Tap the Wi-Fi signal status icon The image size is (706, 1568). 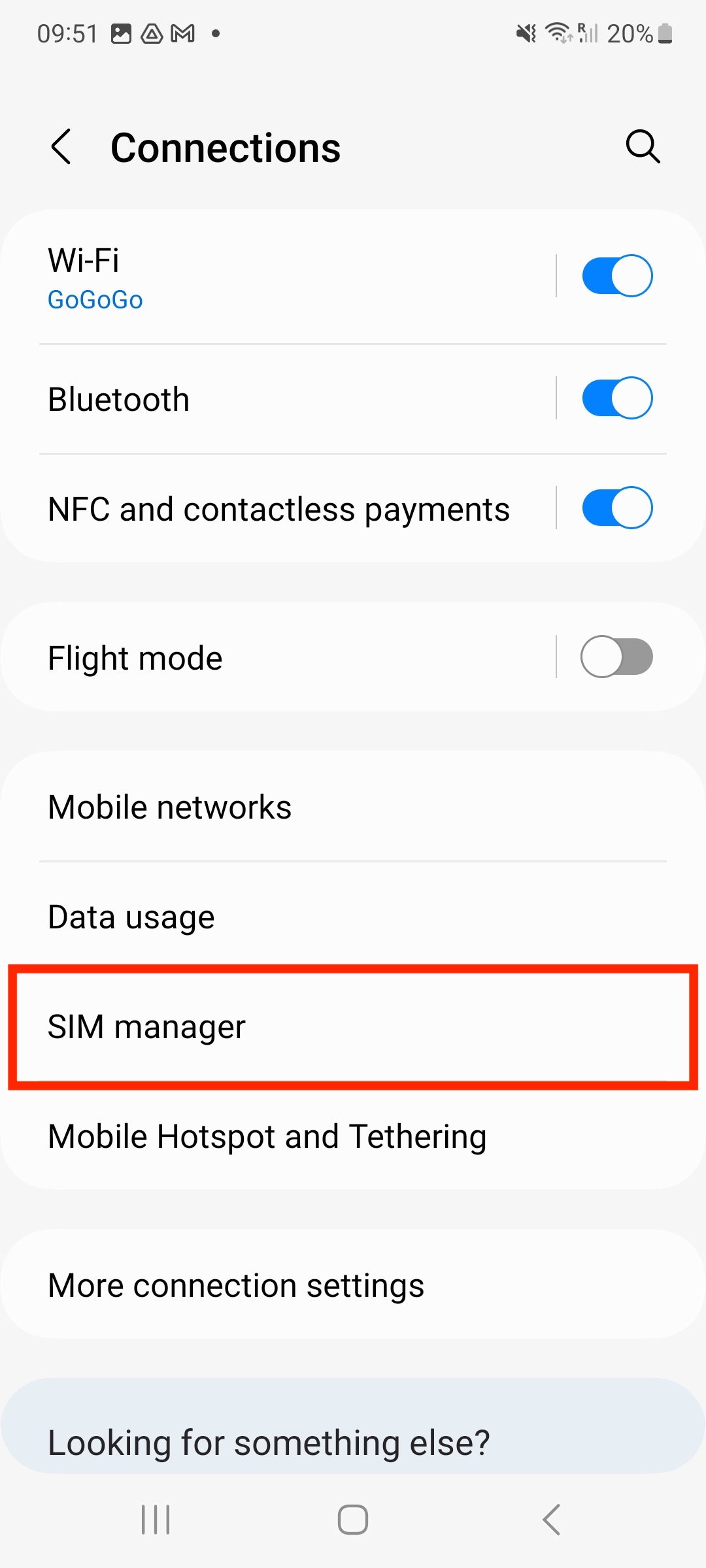(560, 33)
